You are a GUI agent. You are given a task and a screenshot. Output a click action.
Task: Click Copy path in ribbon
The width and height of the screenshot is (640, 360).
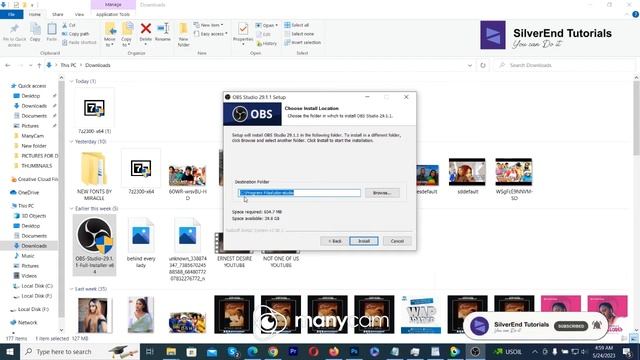[76, 34]
